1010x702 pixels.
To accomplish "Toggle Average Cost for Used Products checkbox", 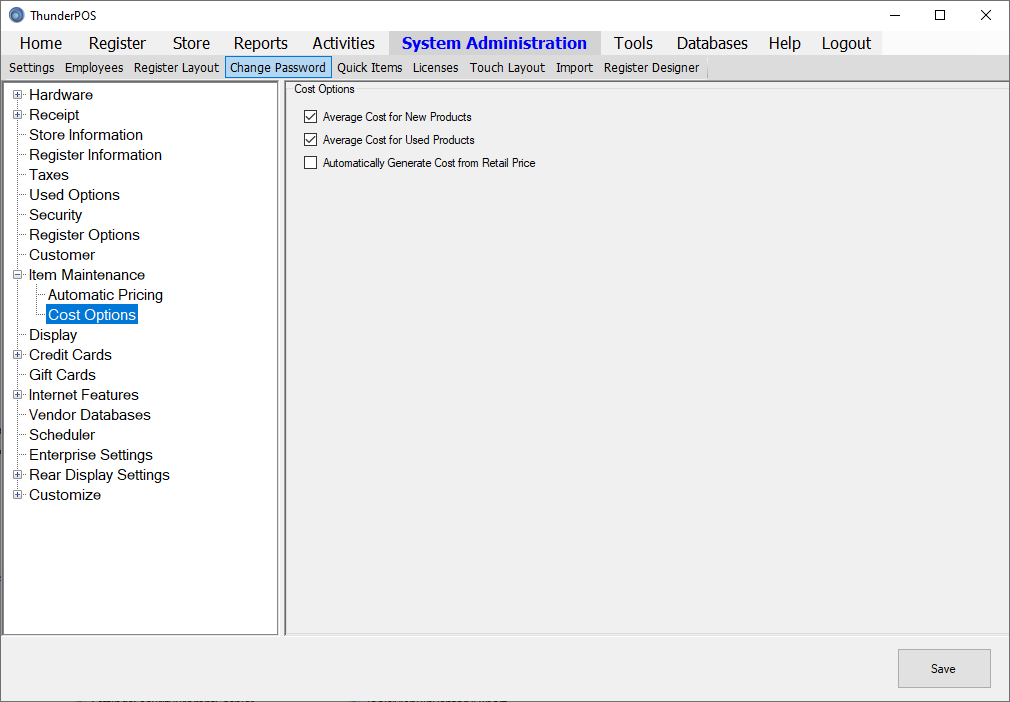I will (x=310, y=140).
